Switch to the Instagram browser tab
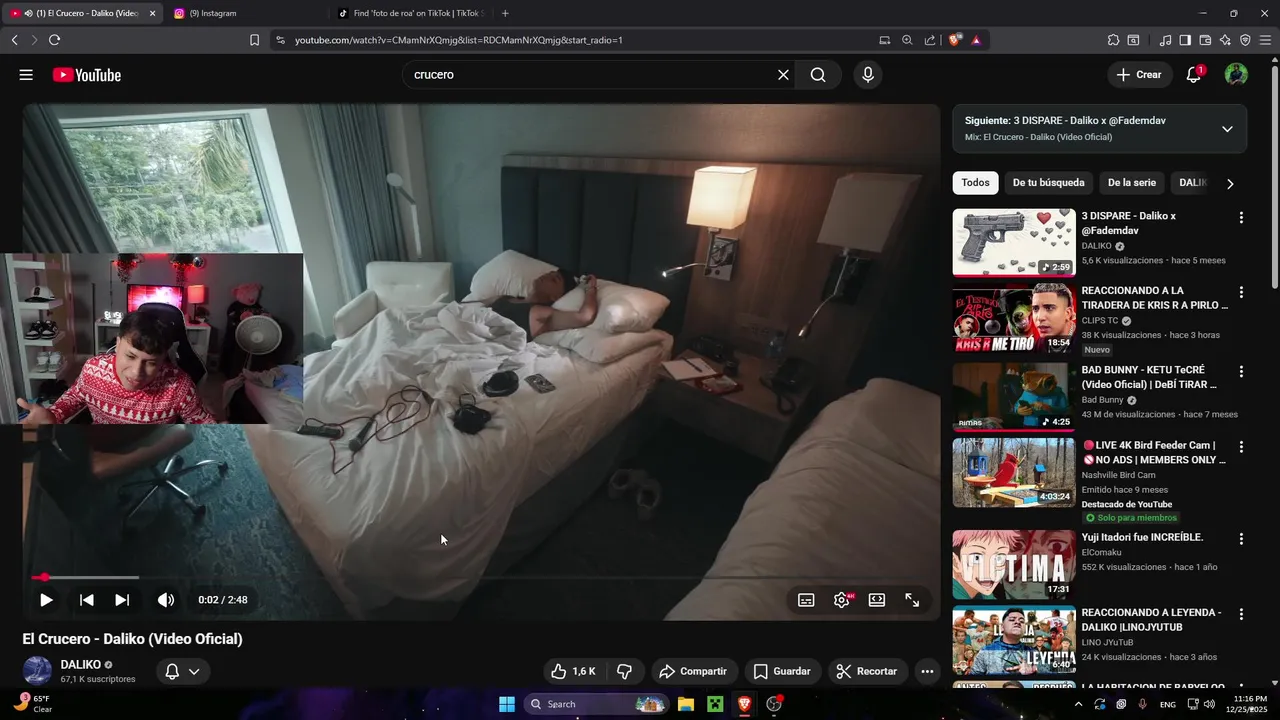 coord(245,13)
